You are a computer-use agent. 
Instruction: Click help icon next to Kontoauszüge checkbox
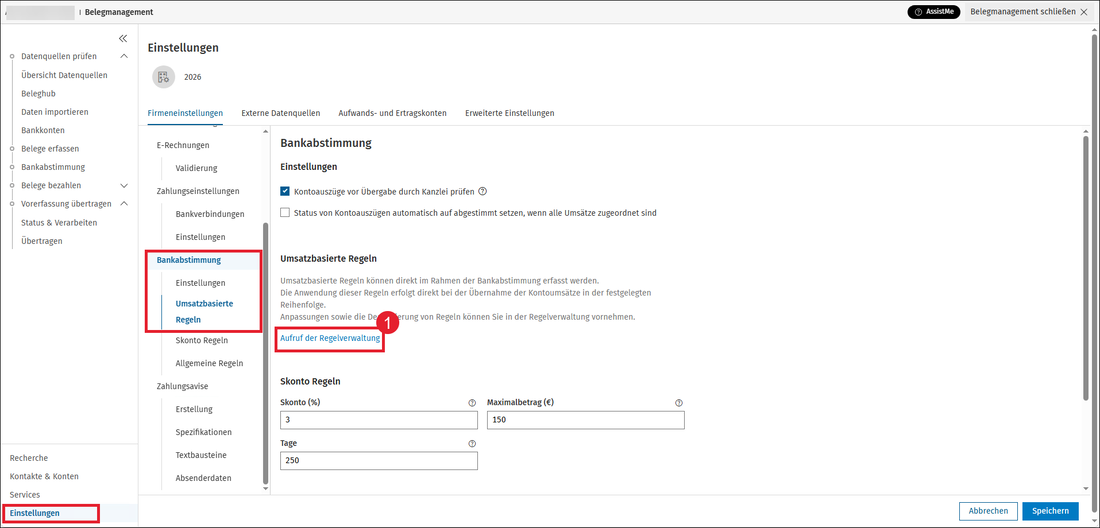point(483,191)
